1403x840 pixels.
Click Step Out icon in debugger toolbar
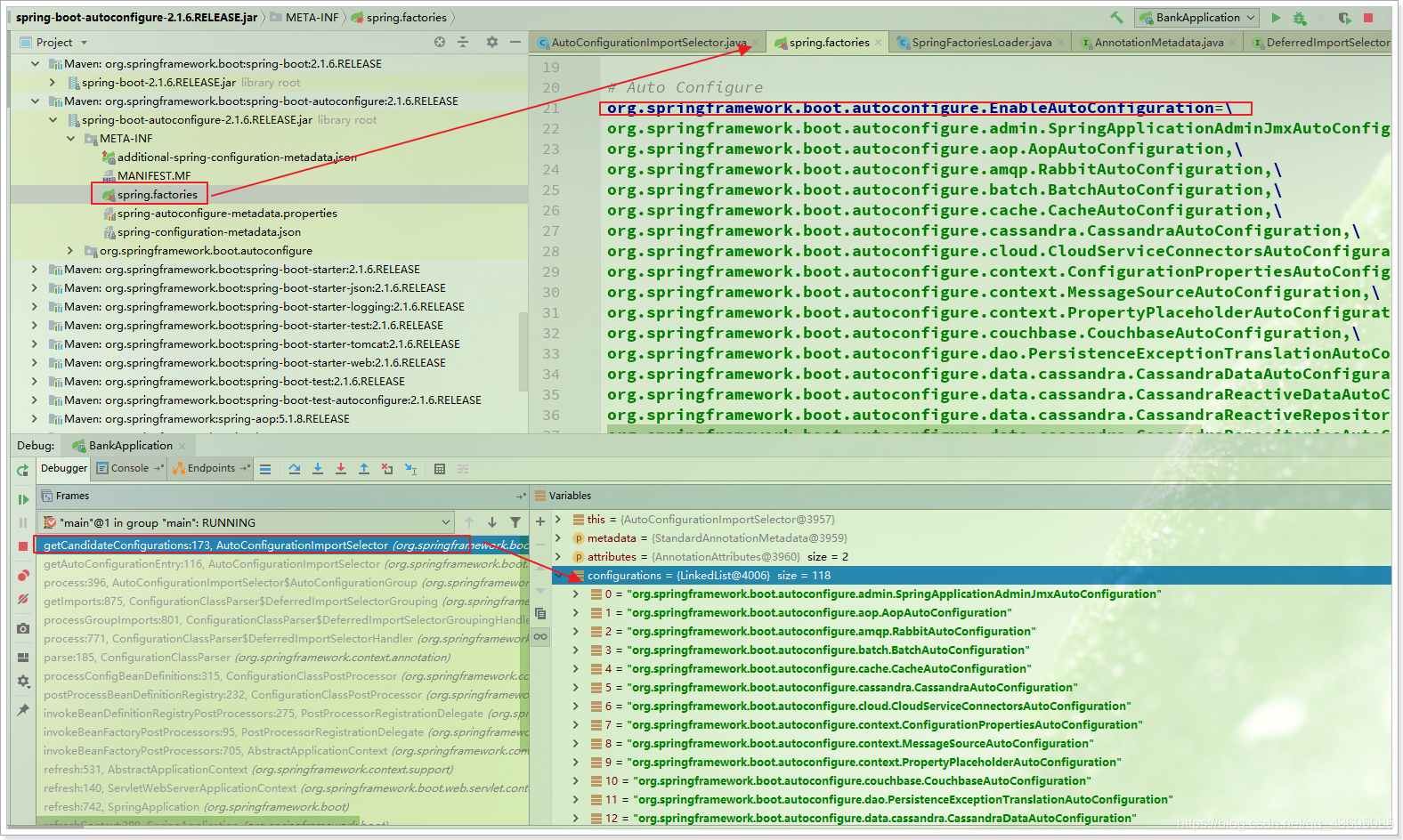point(364,469)
